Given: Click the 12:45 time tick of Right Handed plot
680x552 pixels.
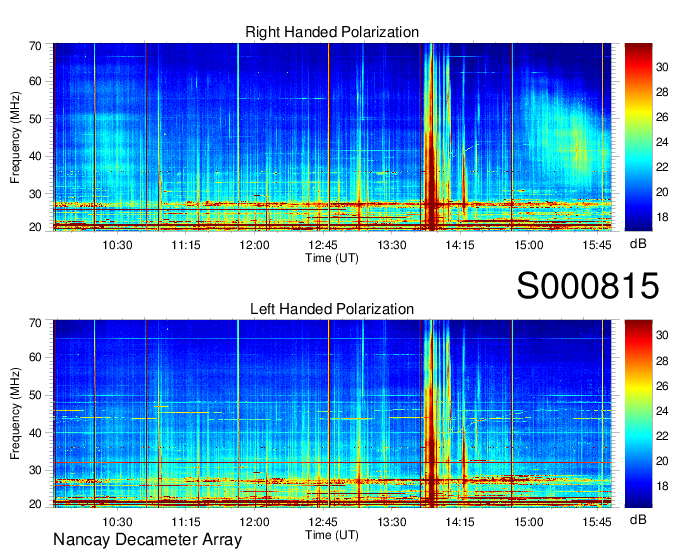Looking at the screenshot, I should (323, 245).
